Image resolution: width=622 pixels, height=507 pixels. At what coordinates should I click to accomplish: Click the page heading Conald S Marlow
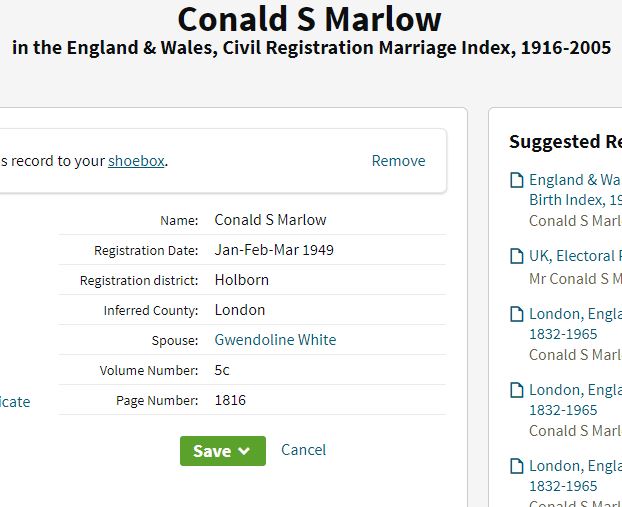click(x=309, y=19)
